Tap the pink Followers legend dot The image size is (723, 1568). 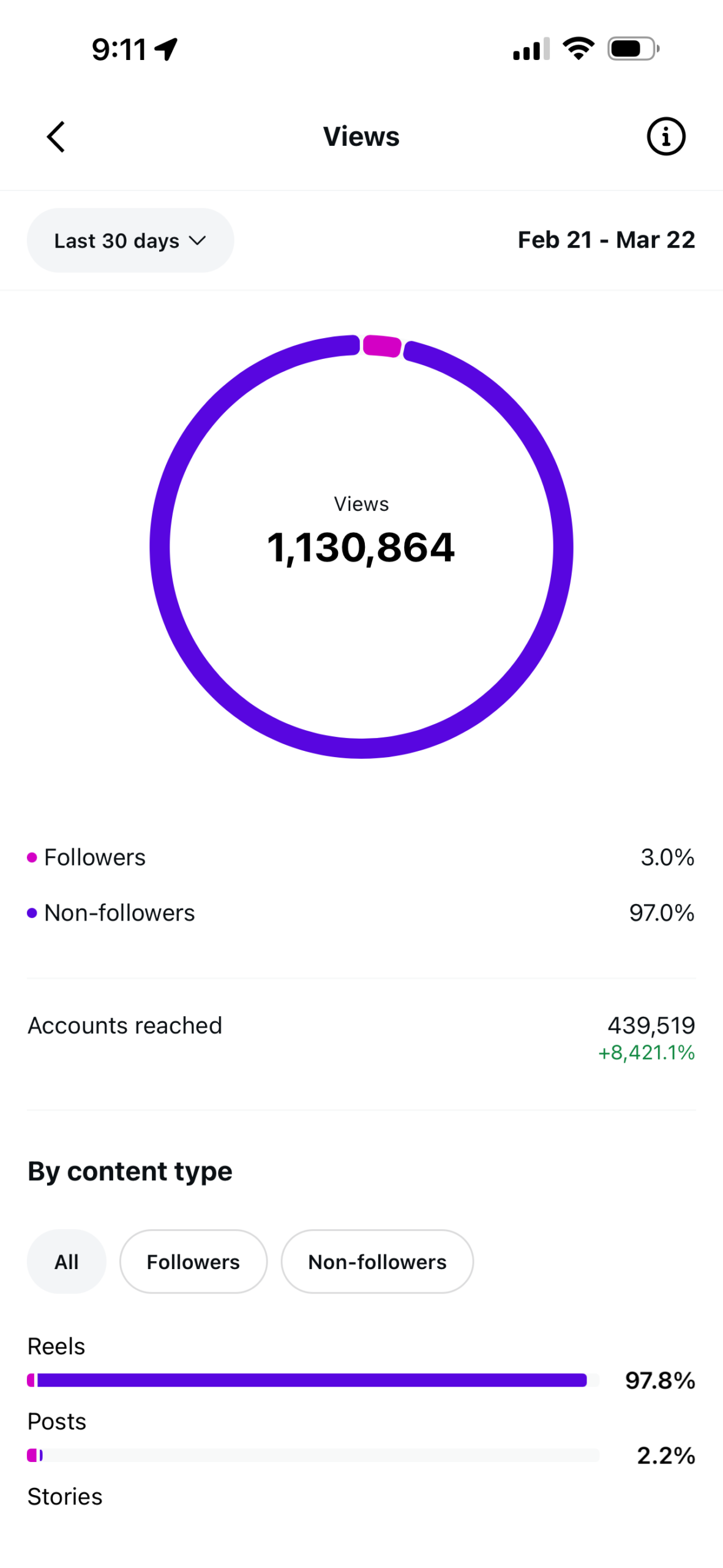click(x=32, y=858)
